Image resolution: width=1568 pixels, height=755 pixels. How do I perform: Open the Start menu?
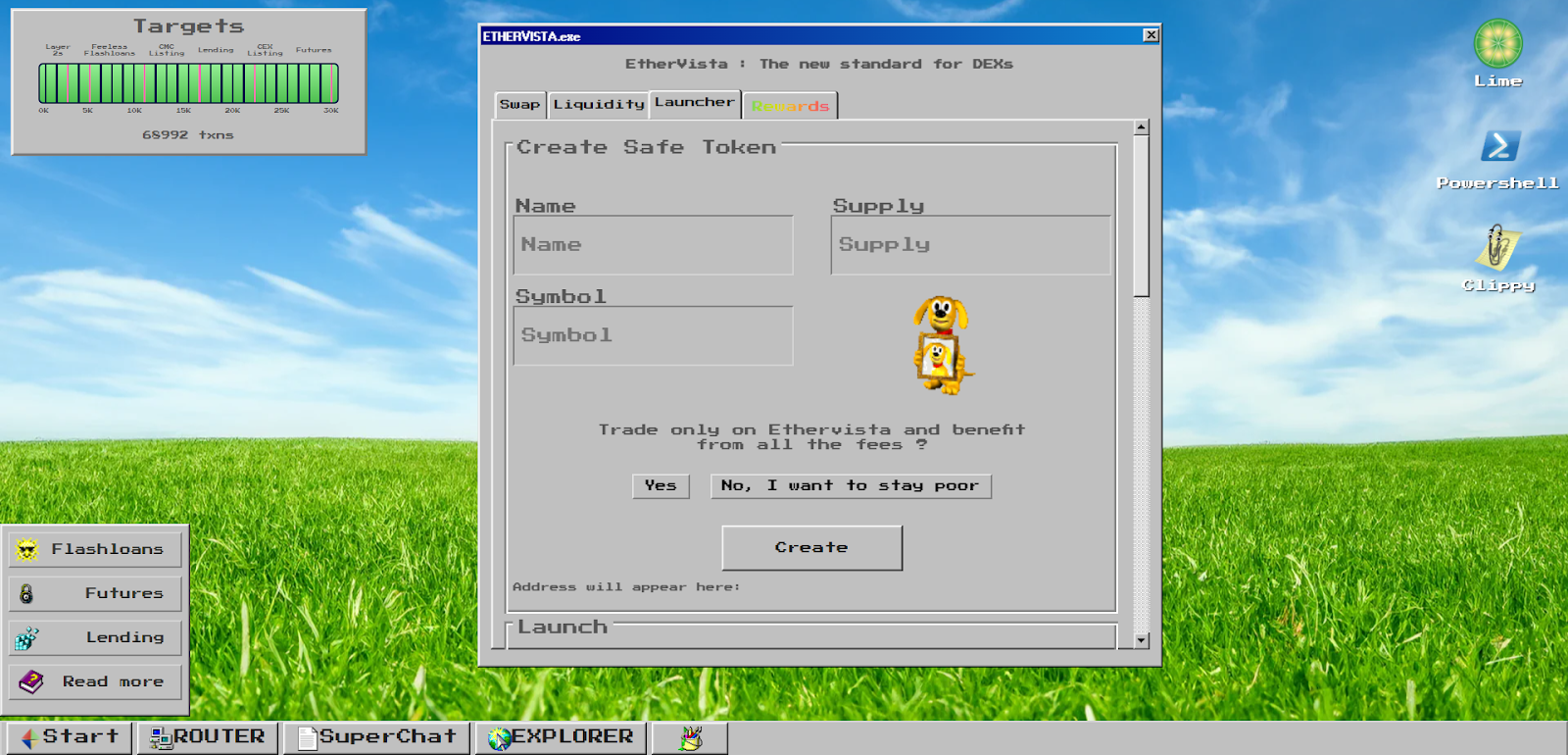(69, 737)
